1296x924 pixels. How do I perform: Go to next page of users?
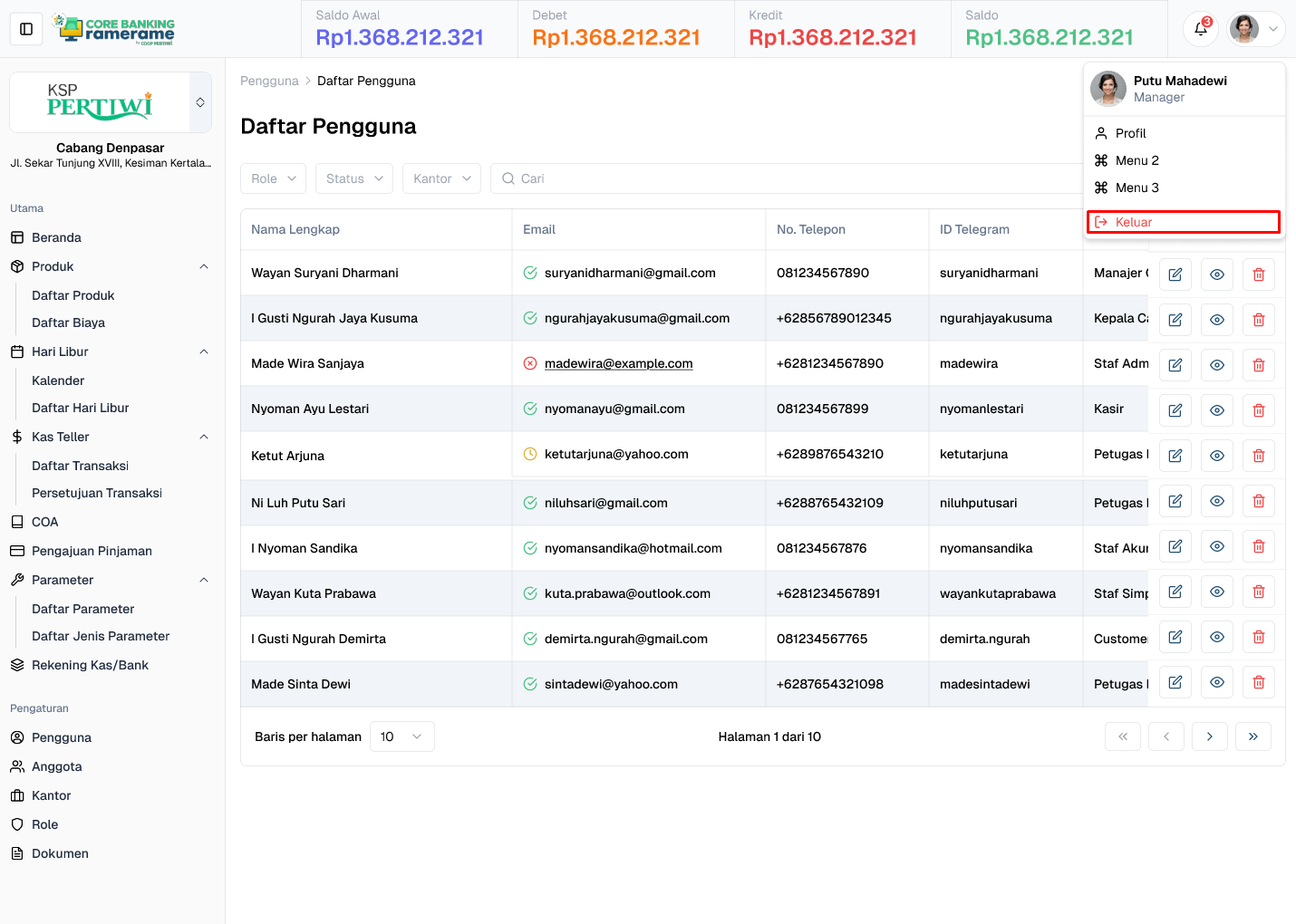coord(1209,736)
